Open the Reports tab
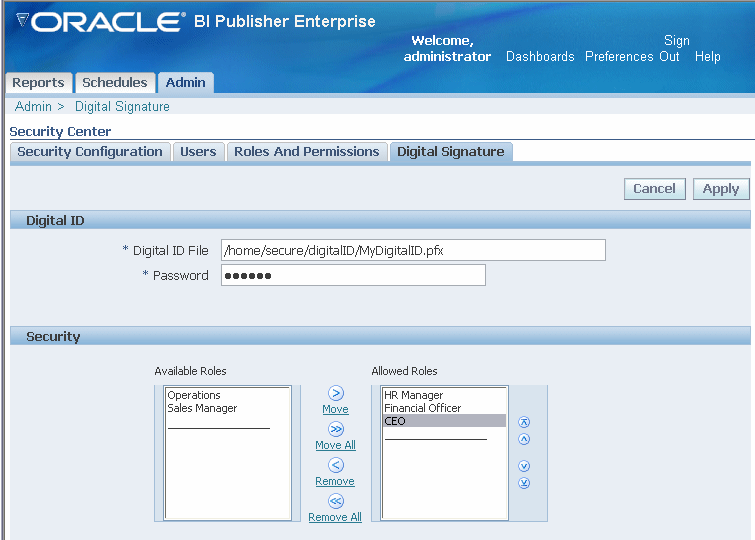 (39, 82)
